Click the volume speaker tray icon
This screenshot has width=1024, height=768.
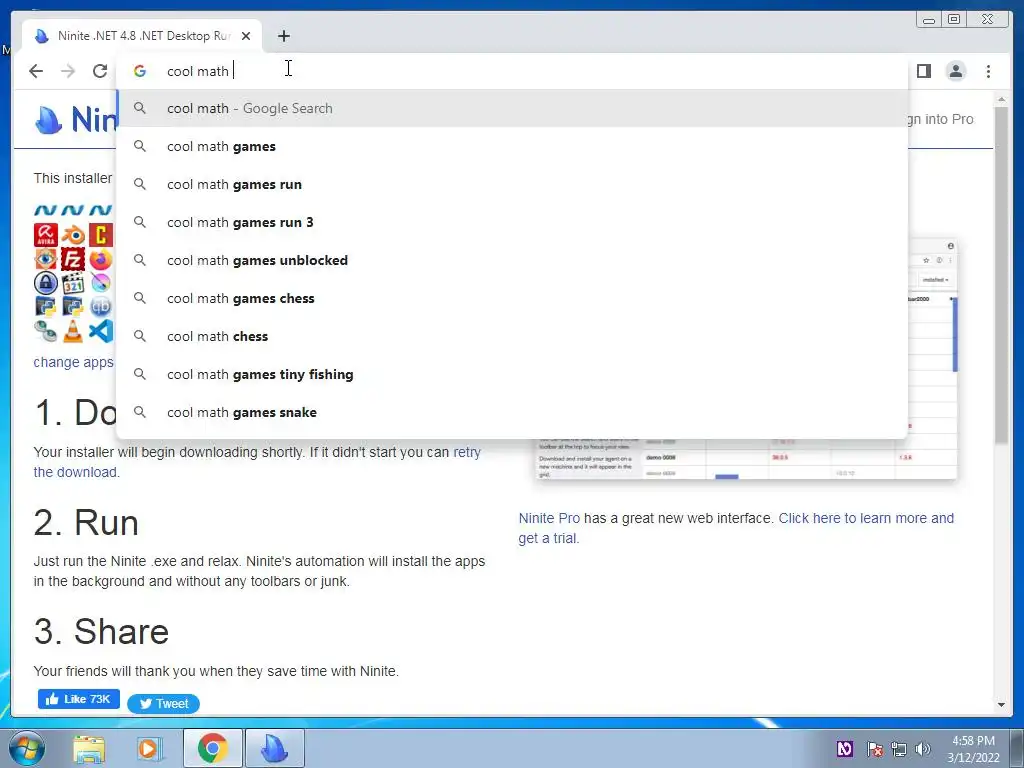tap(922, 749)
